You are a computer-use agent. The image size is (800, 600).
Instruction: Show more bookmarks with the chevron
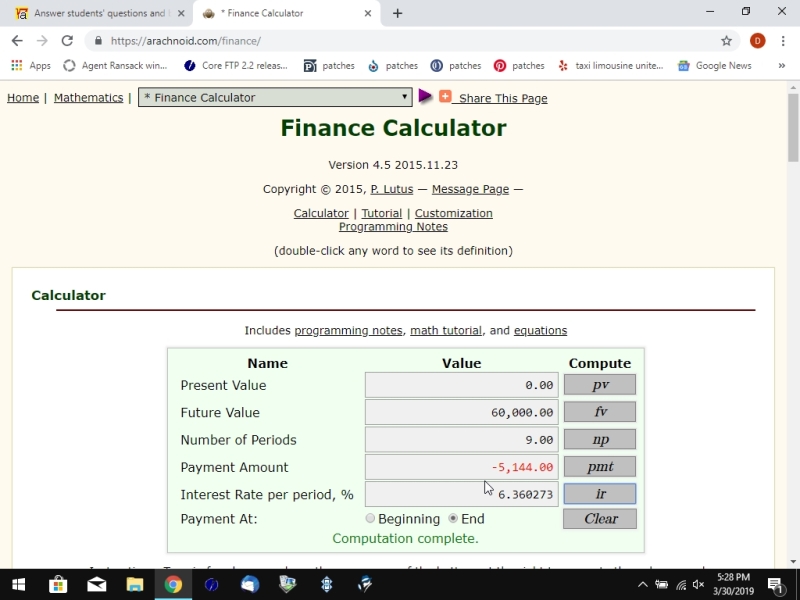coord(781,65)
